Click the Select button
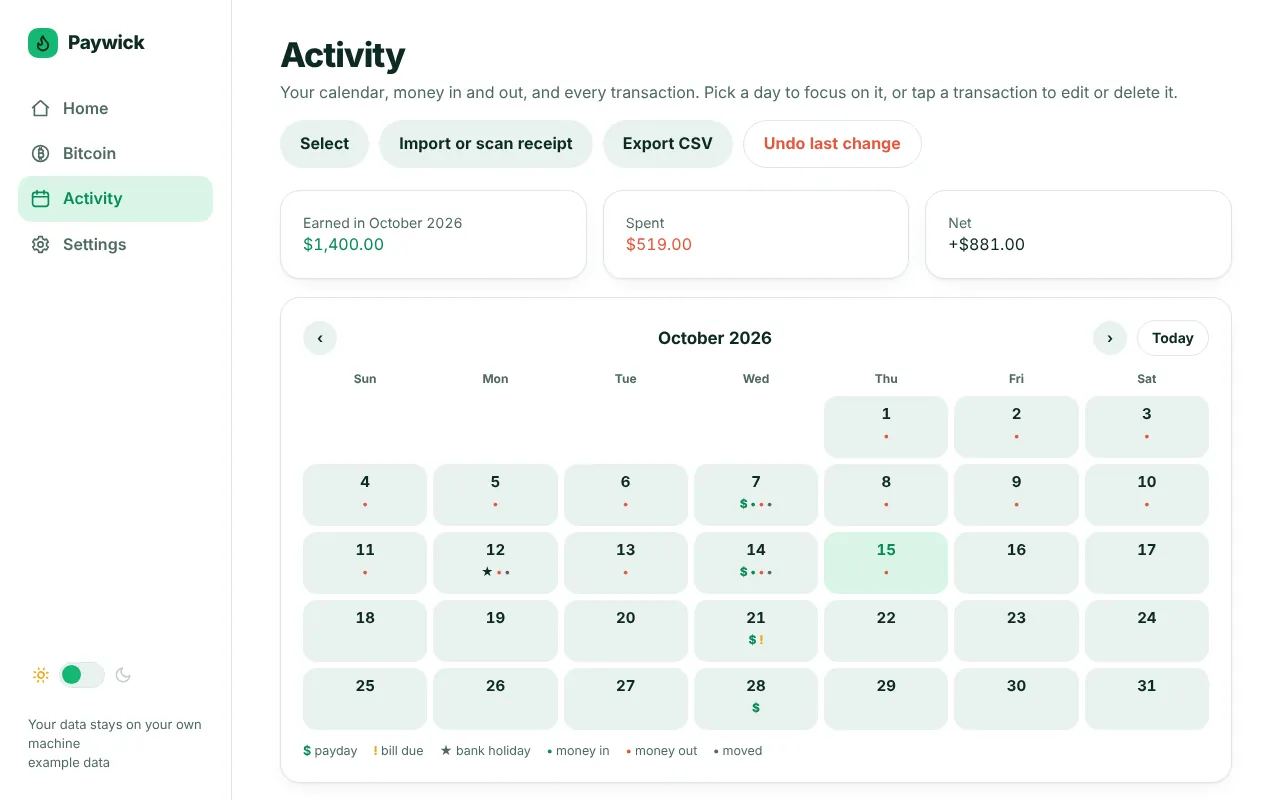This screenshot has width=1280, height=800. point(325,144)
